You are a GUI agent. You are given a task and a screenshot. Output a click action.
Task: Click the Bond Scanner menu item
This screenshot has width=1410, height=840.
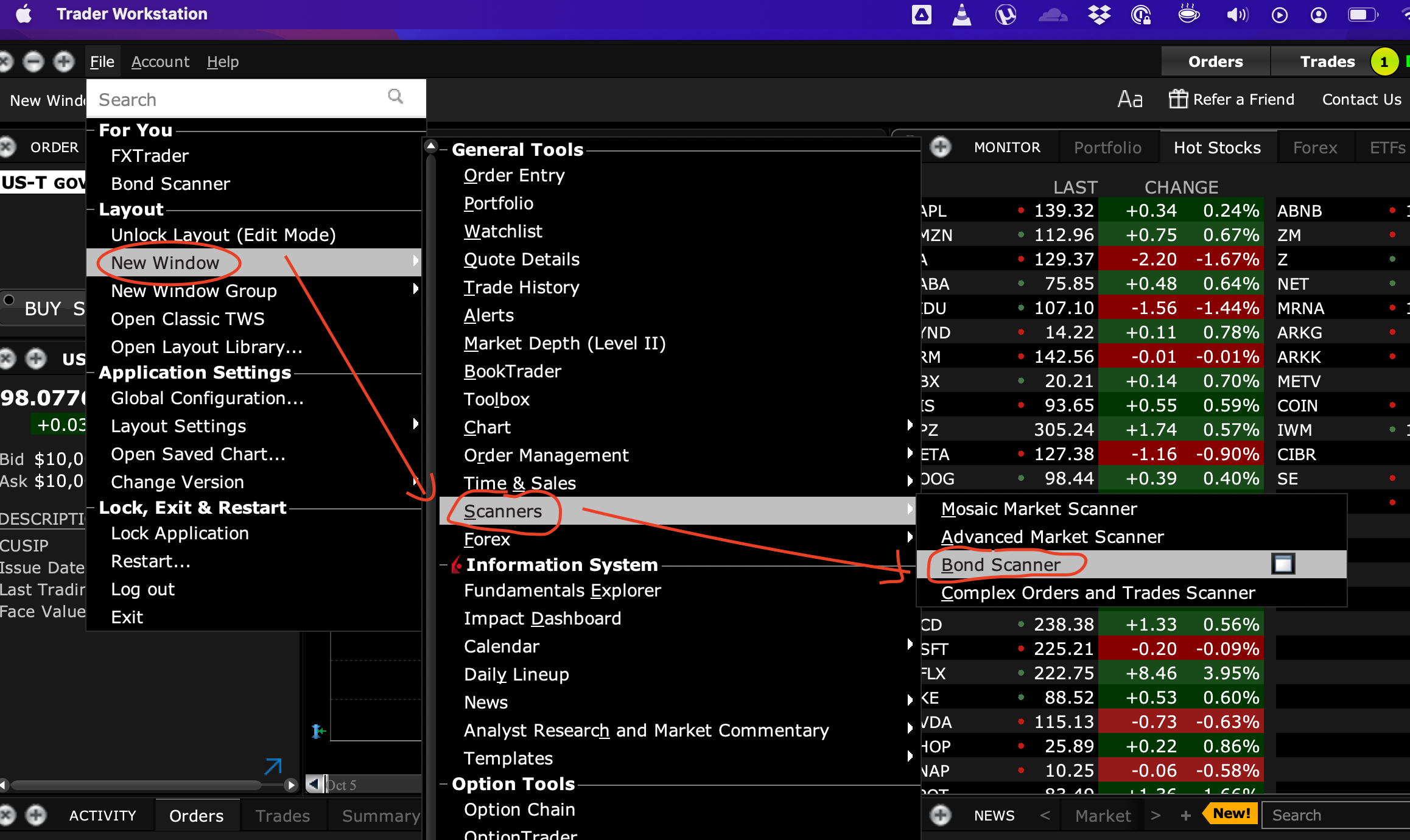pyautogui.click(x=1001, y=564)
